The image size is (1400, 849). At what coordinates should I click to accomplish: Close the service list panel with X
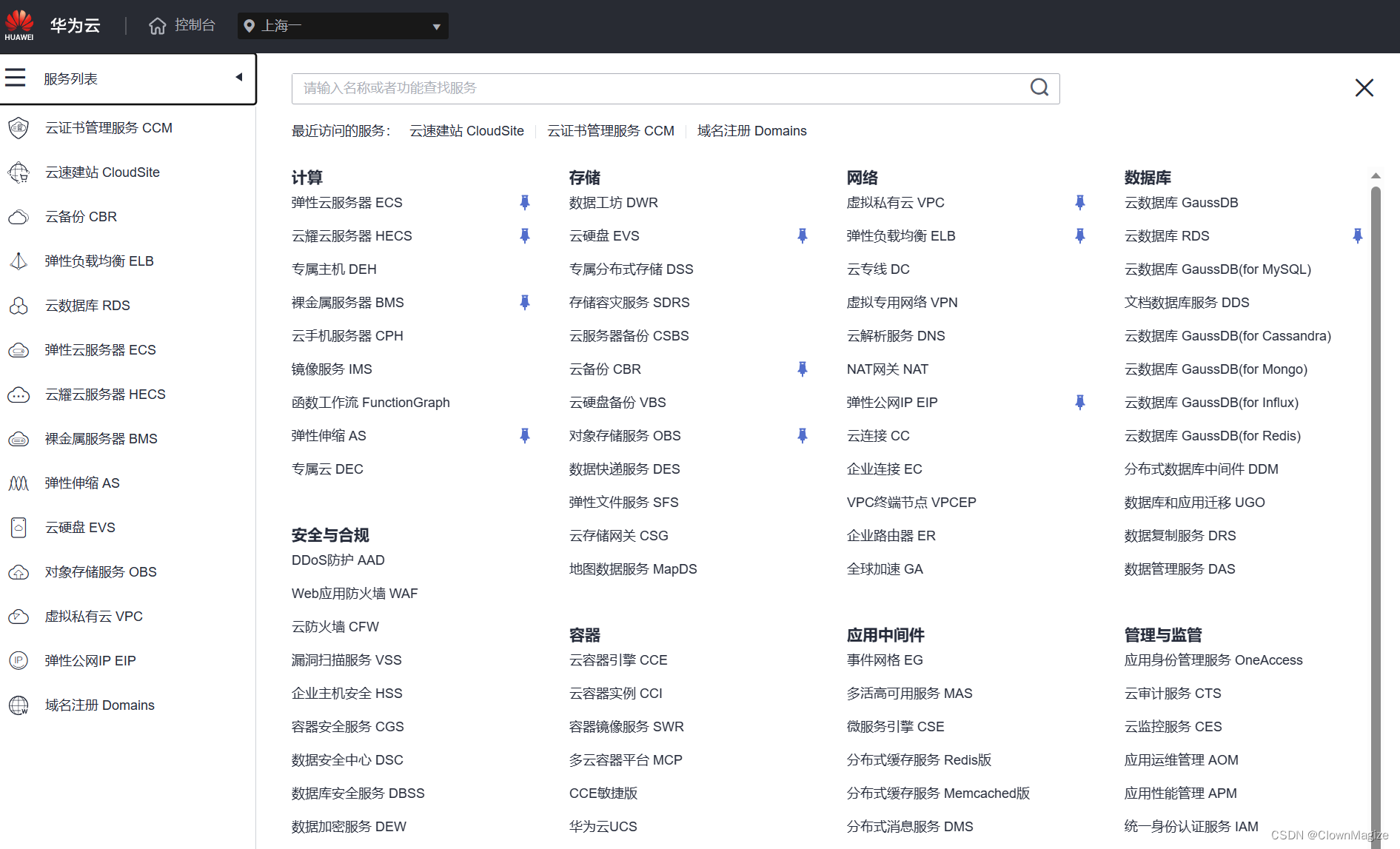click(1364, 87)
